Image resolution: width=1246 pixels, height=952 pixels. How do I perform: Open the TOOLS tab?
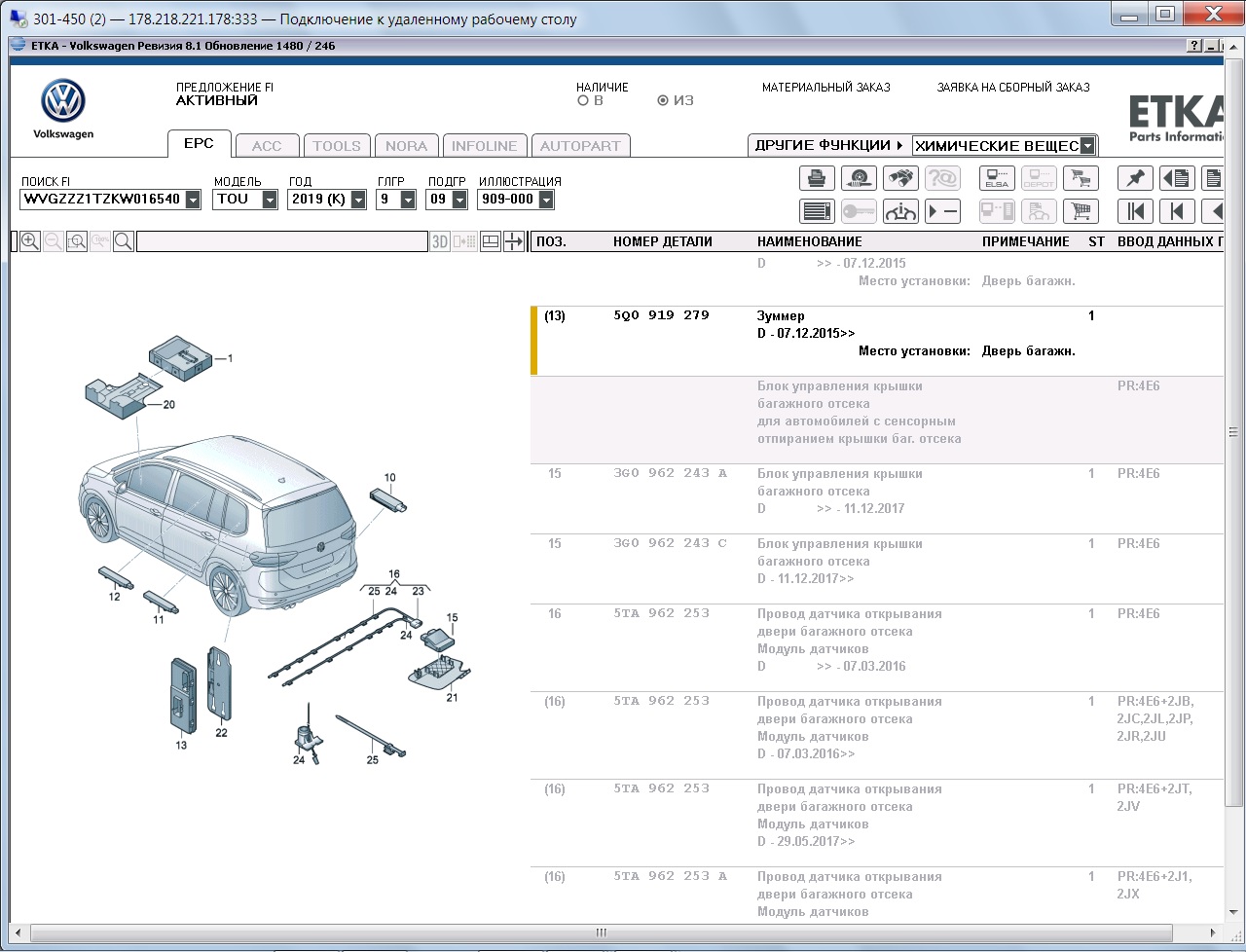(337, 146)
